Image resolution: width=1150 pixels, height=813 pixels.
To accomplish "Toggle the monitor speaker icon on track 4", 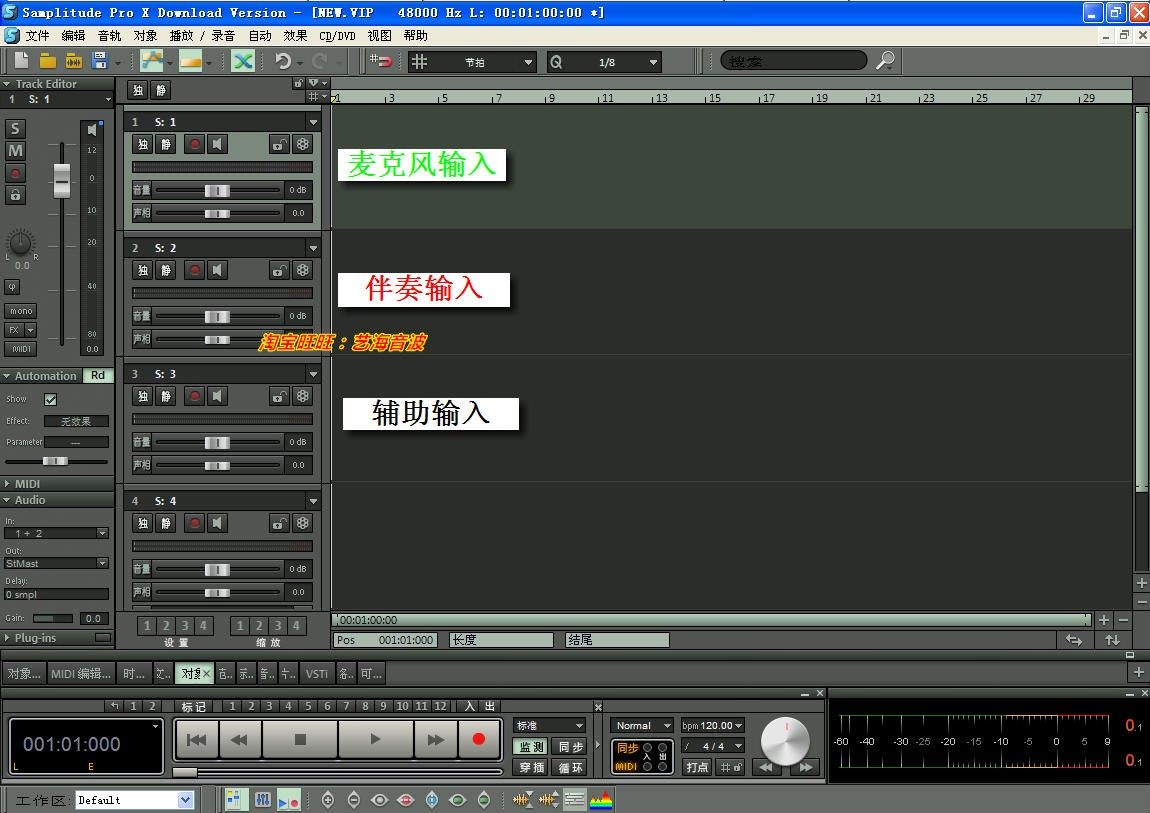I will click(217, 523).
